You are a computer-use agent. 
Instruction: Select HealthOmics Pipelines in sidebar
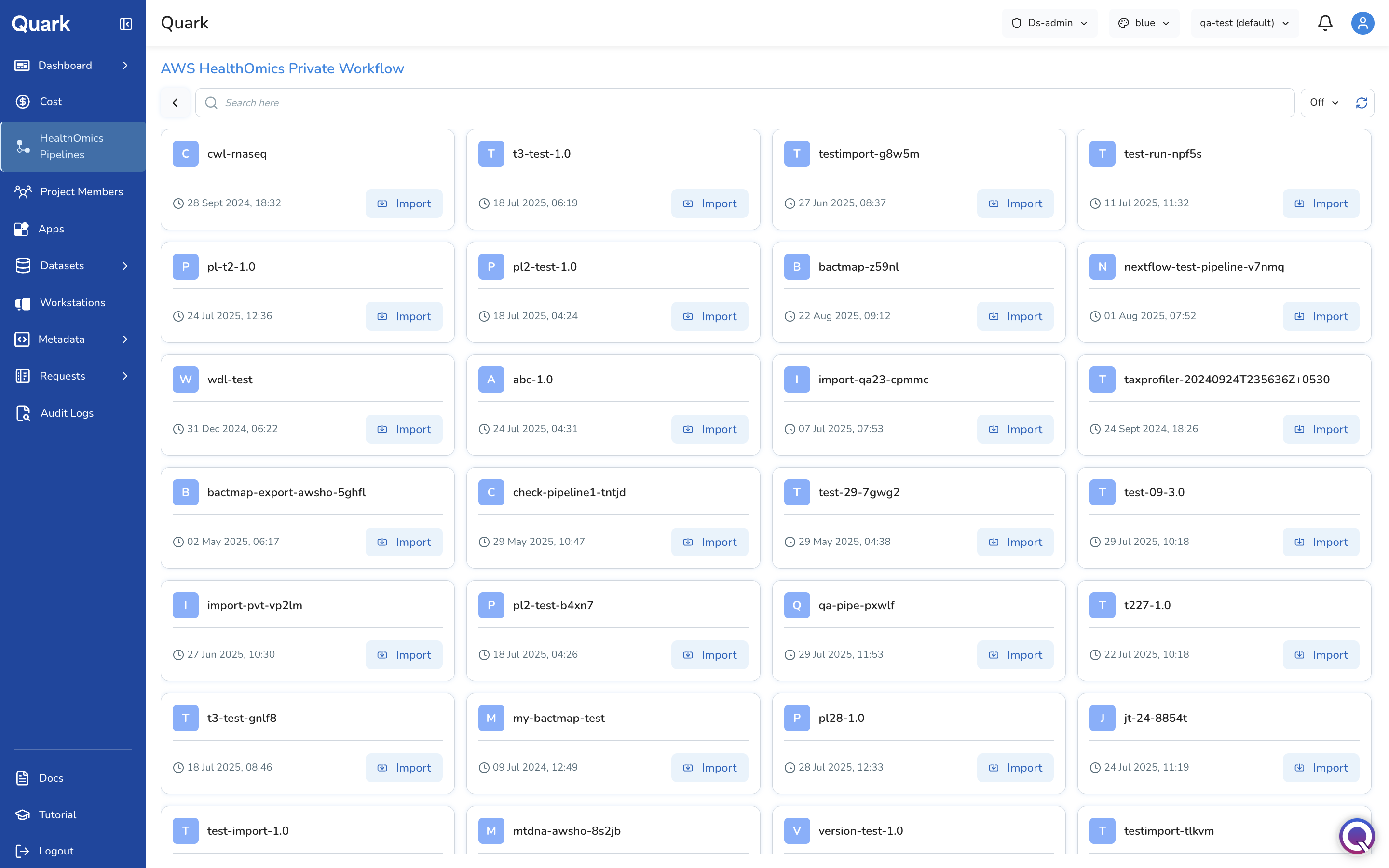click(73, 147)
